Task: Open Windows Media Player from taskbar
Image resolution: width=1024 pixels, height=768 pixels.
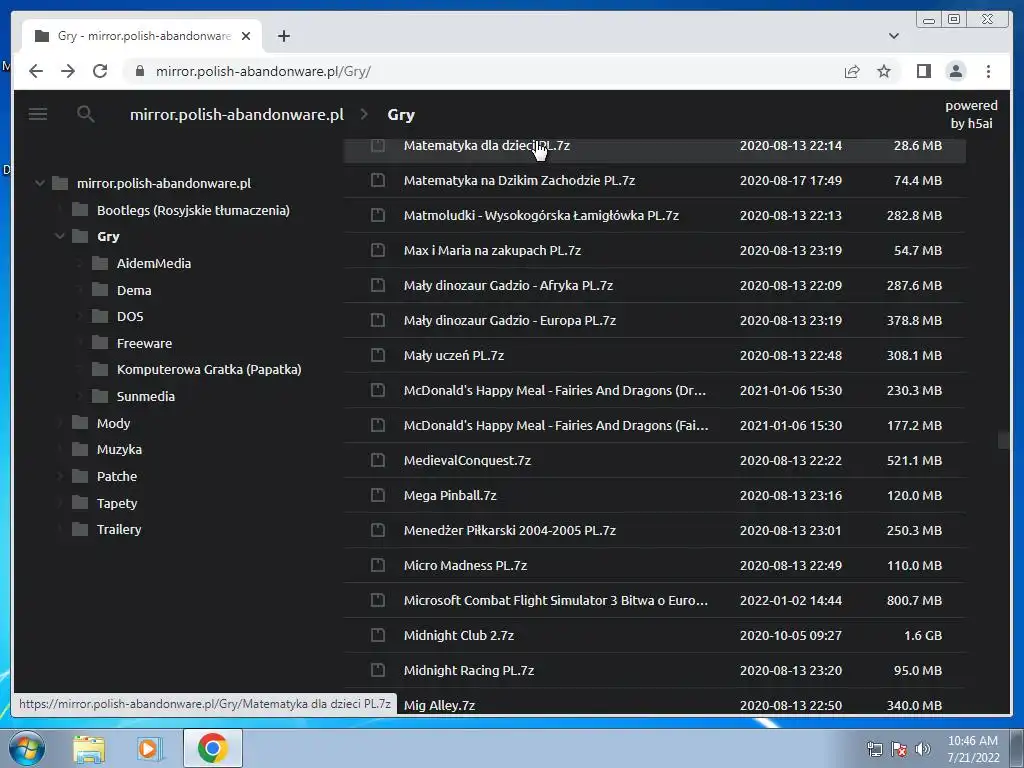Action: [x=149, y=748]
